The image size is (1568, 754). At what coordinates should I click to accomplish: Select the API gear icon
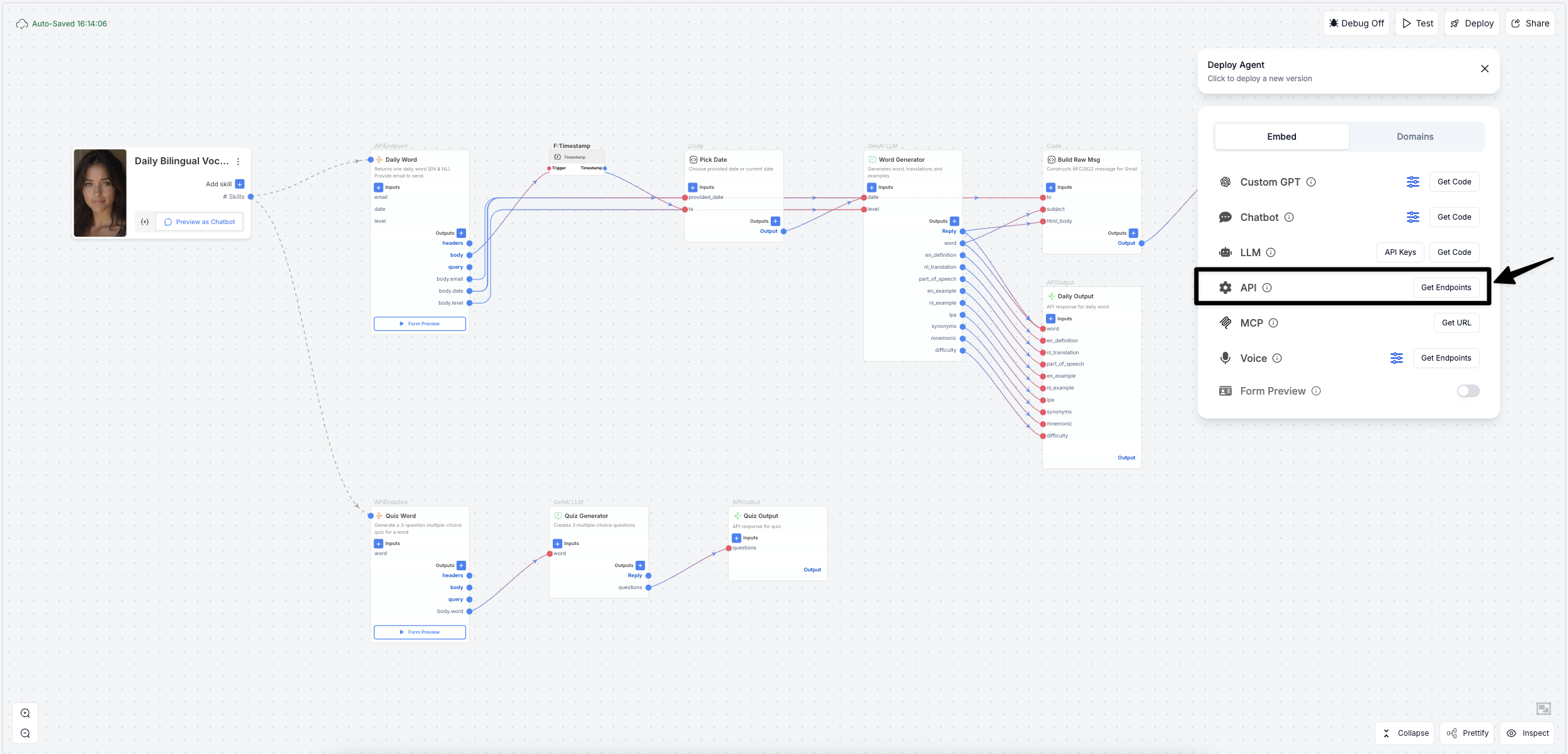coord(1225,287)
